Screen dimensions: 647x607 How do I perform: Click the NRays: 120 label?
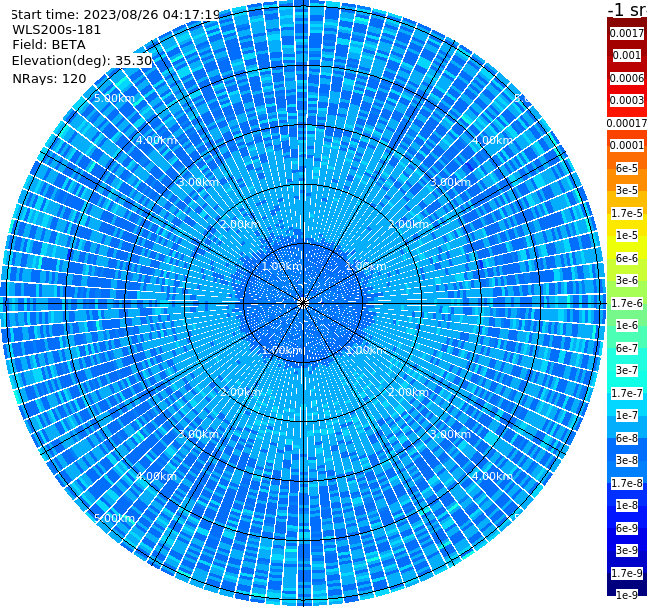pos(49,78)
